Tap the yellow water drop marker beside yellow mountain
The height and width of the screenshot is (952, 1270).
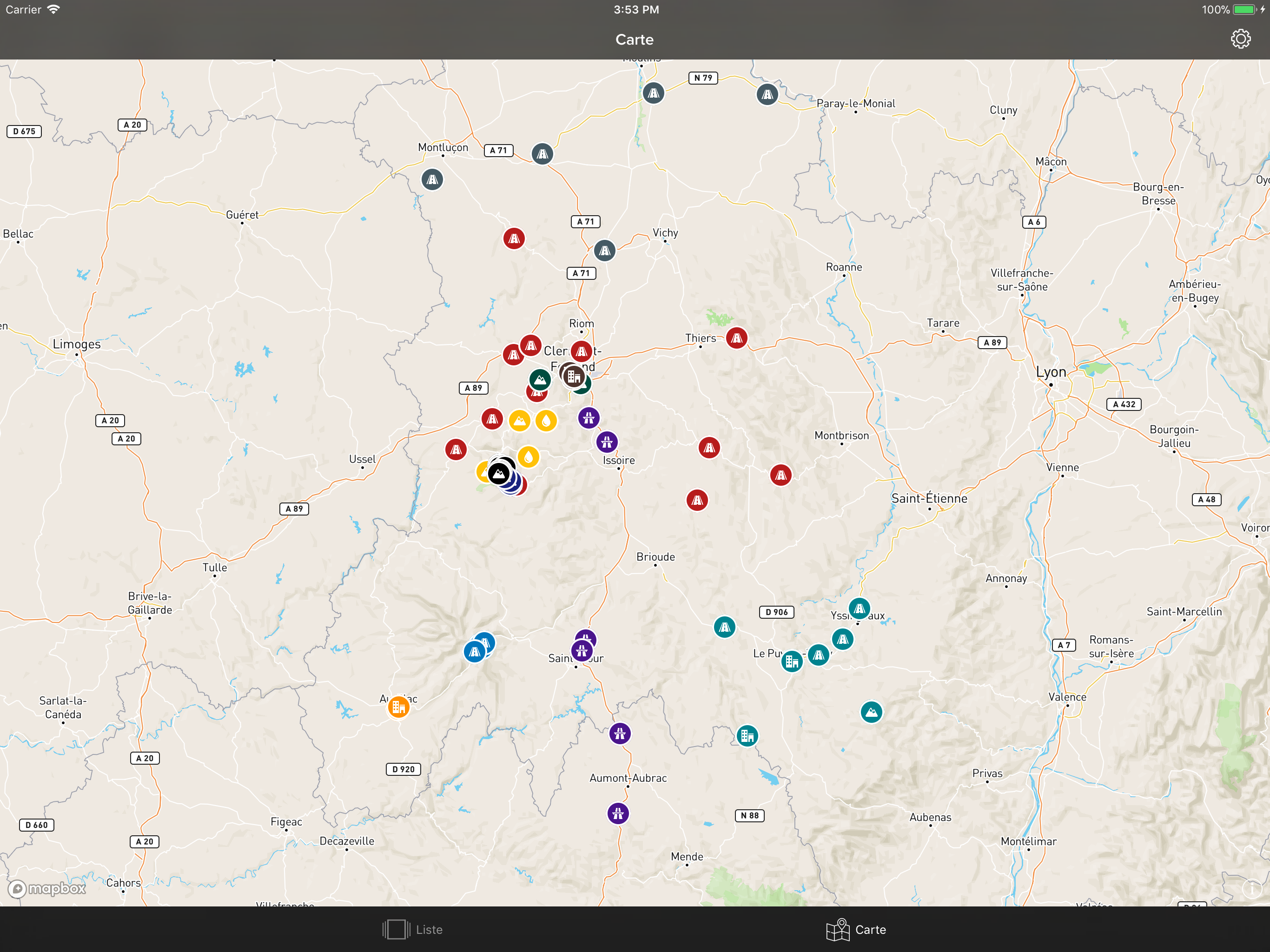[x=546, y=421]
